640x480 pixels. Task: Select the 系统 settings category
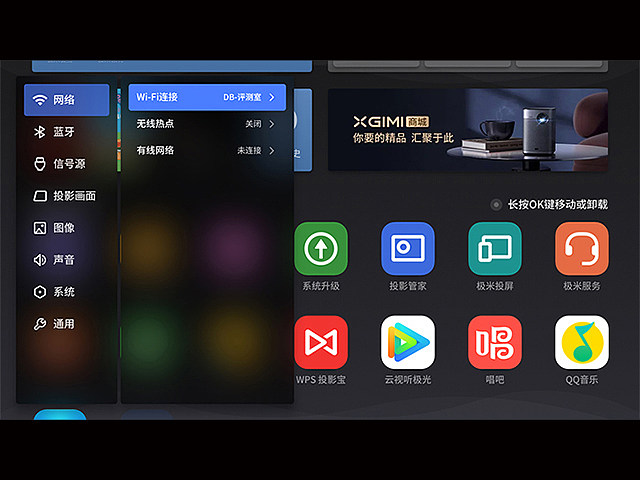(67, 292)
